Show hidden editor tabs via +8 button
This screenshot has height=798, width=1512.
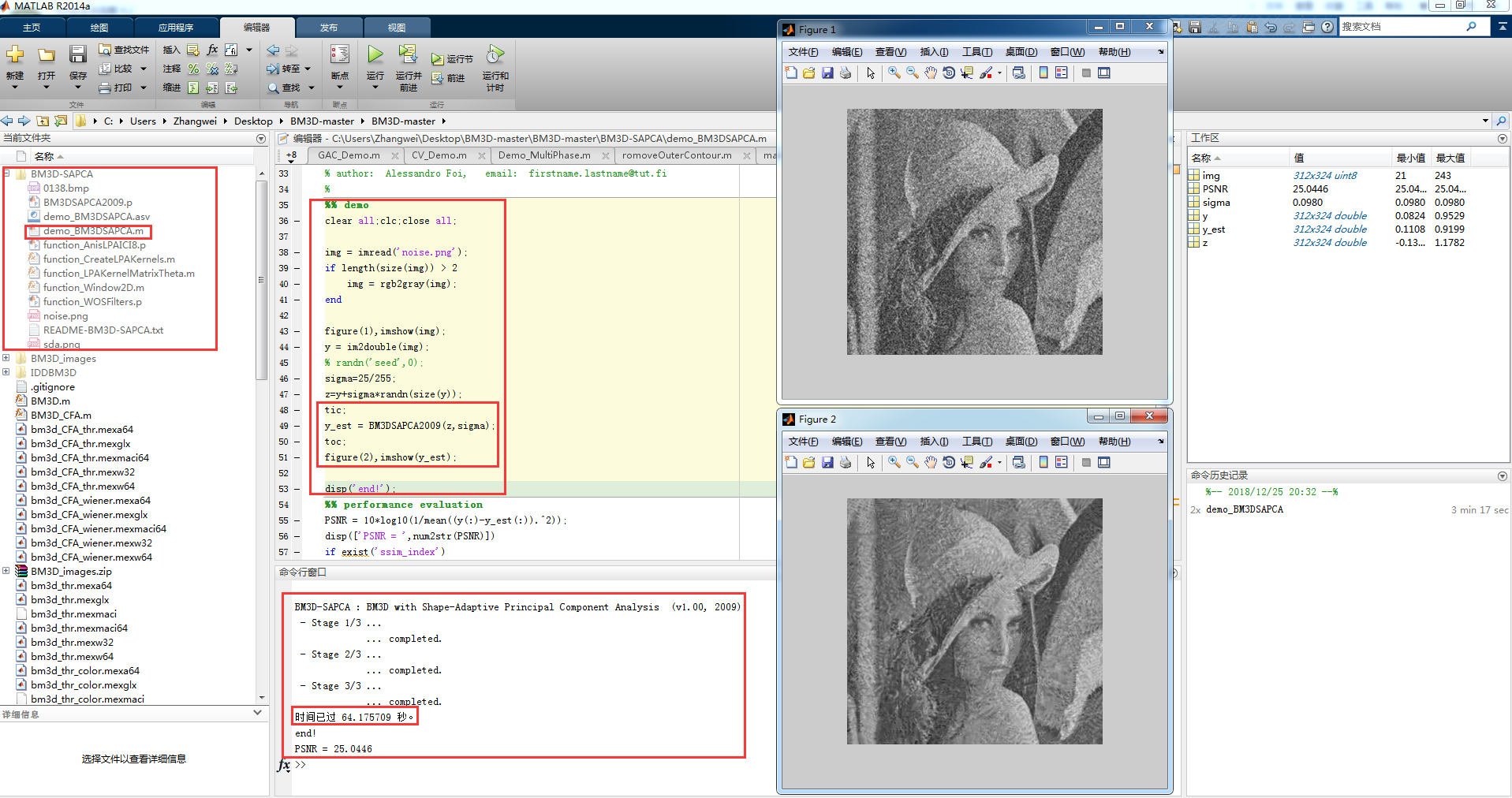[x=292, y=155]
